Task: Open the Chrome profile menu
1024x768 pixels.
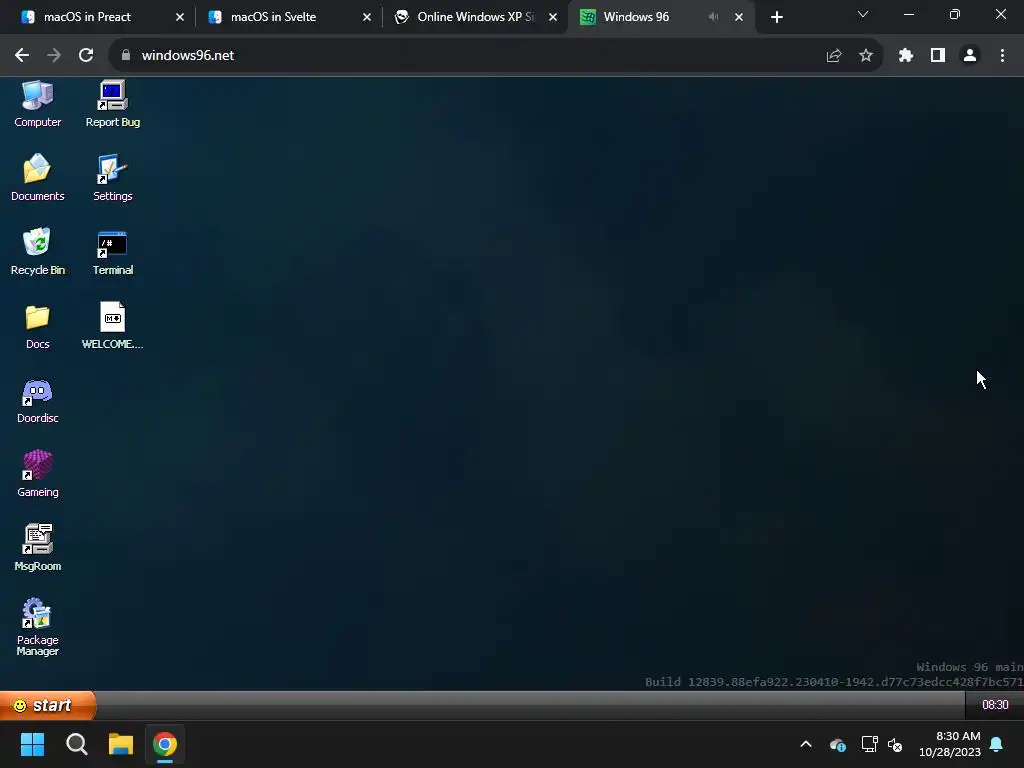Action: [x=970, y=56]
